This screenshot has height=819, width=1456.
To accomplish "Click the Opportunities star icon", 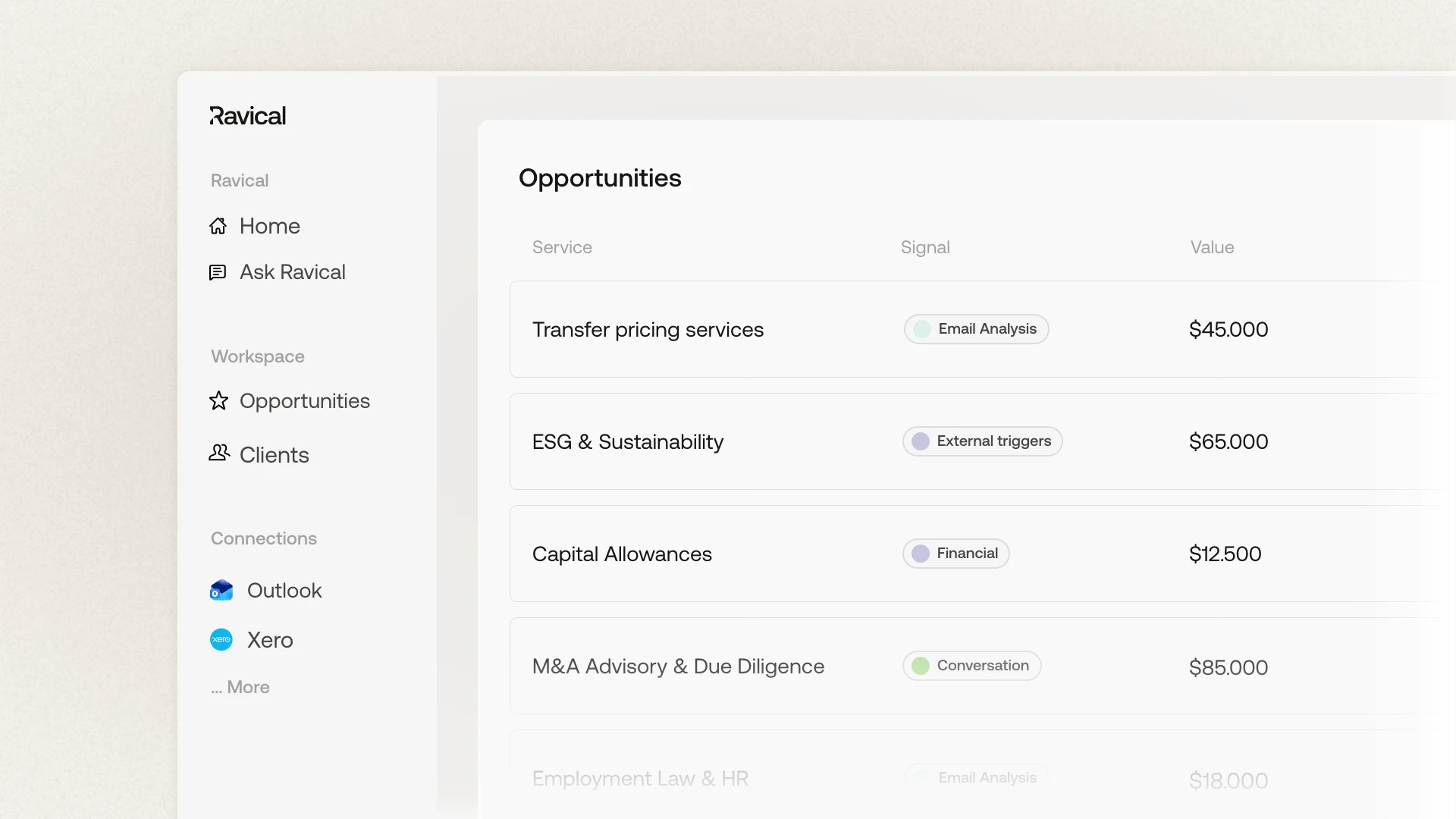I will (x=219, y=400).
